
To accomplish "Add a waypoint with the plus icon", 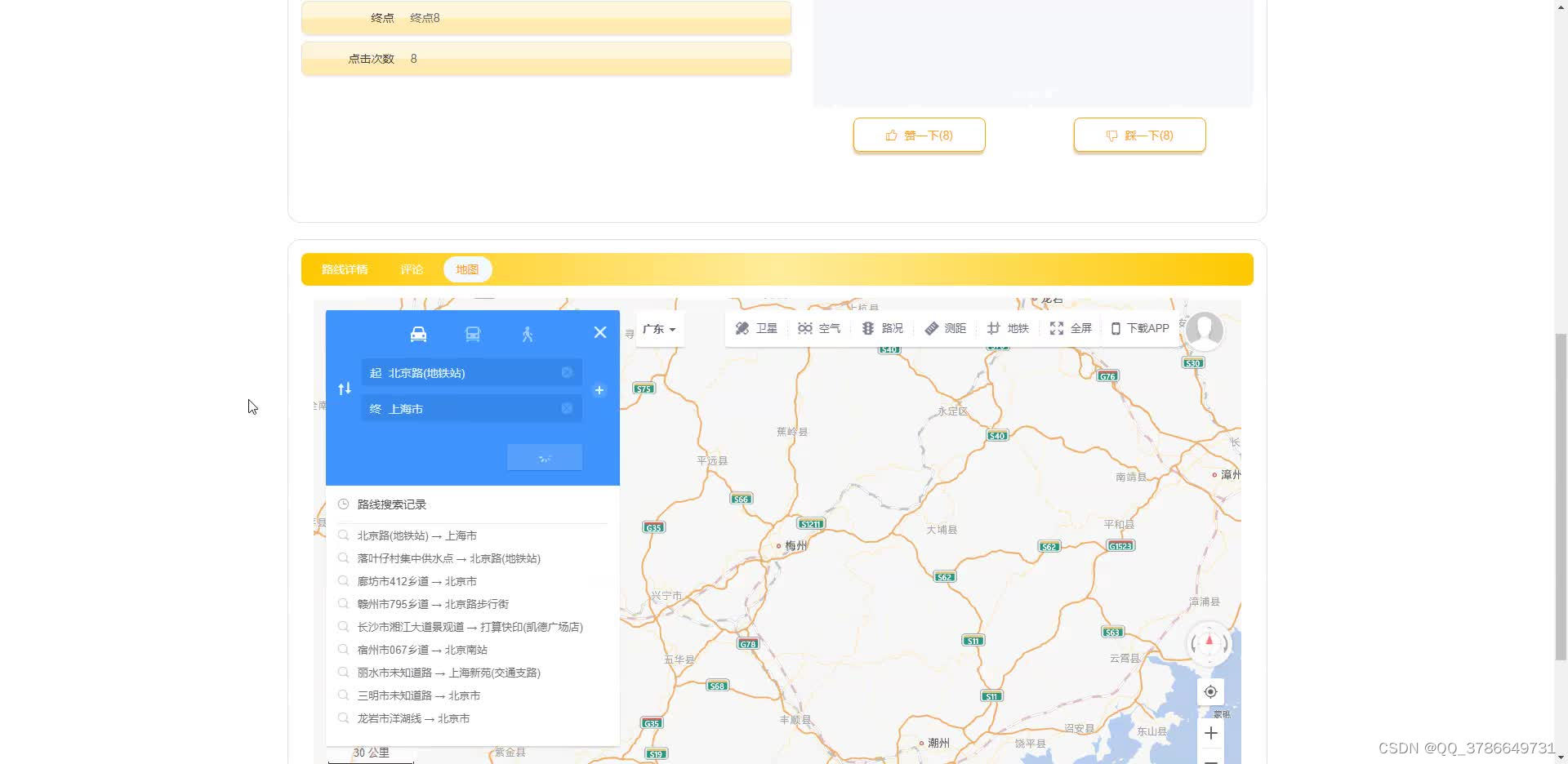I will (x=599, y=390).
